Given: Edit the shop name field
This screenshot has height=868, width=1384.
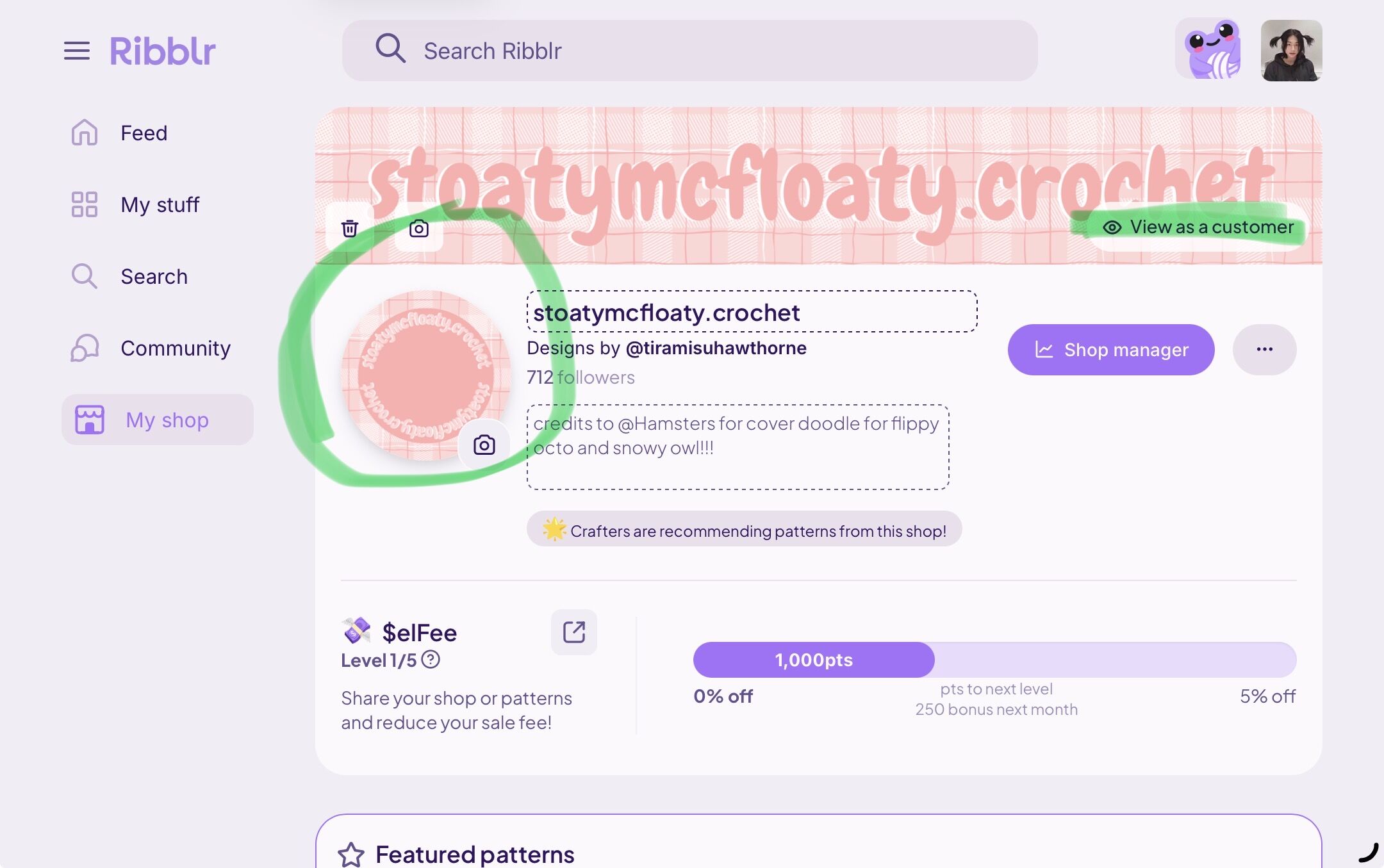Looking at the screenshot, I should pos(752,312).
